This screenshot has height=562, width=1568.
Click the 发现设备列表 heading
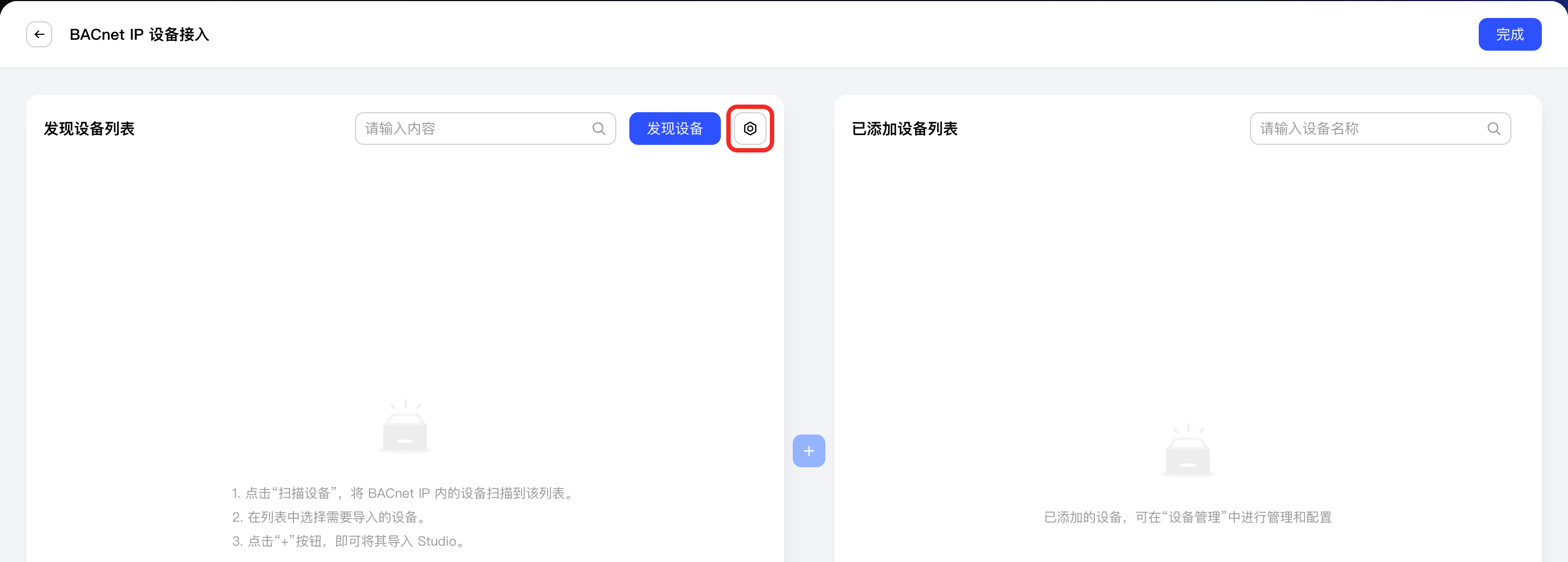tap(89, 129)
